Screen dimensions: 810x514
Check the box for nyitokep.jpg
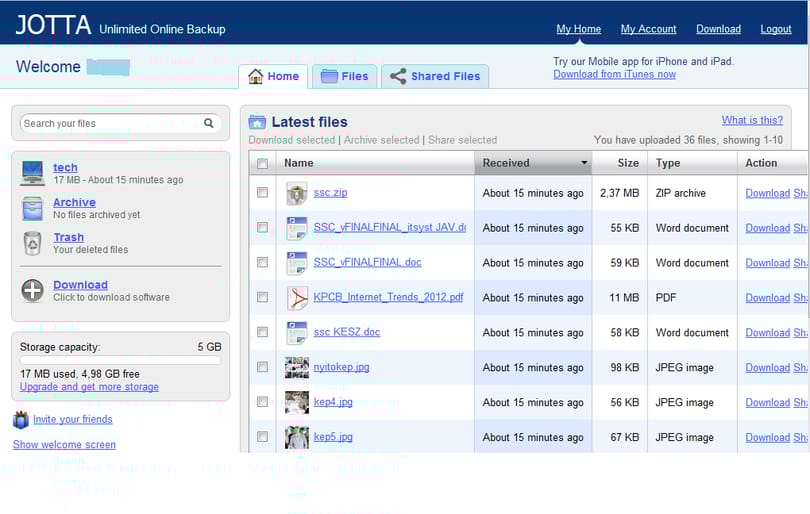[x=262, y=367]
